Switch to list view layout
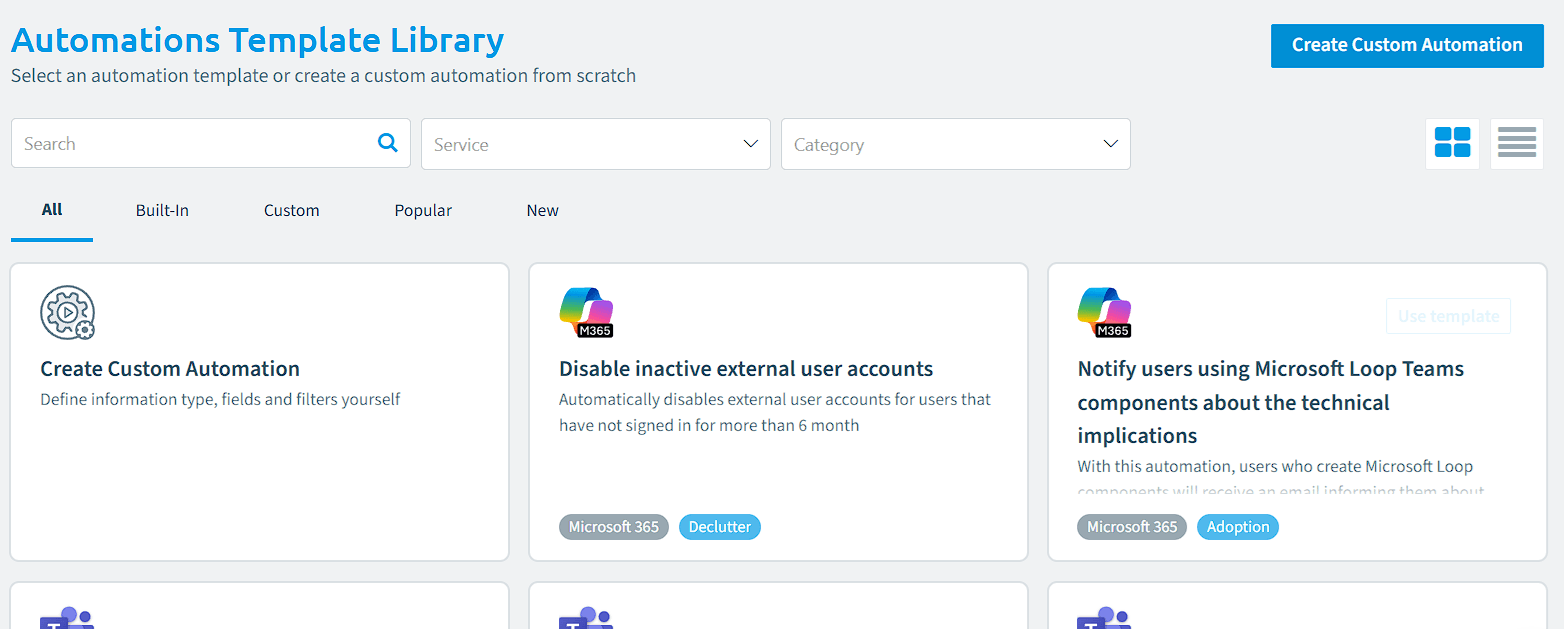 [1517, 143]
